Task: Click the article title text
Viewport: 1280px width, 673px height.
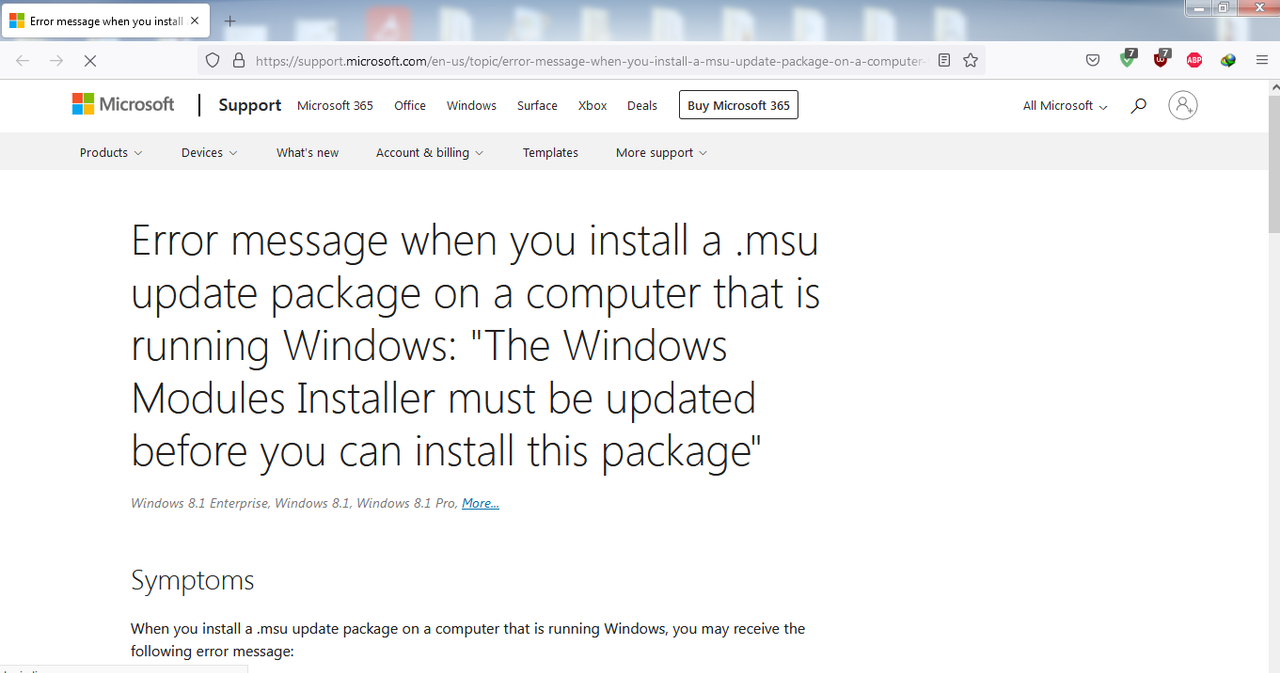Action: tap(476, 346)
